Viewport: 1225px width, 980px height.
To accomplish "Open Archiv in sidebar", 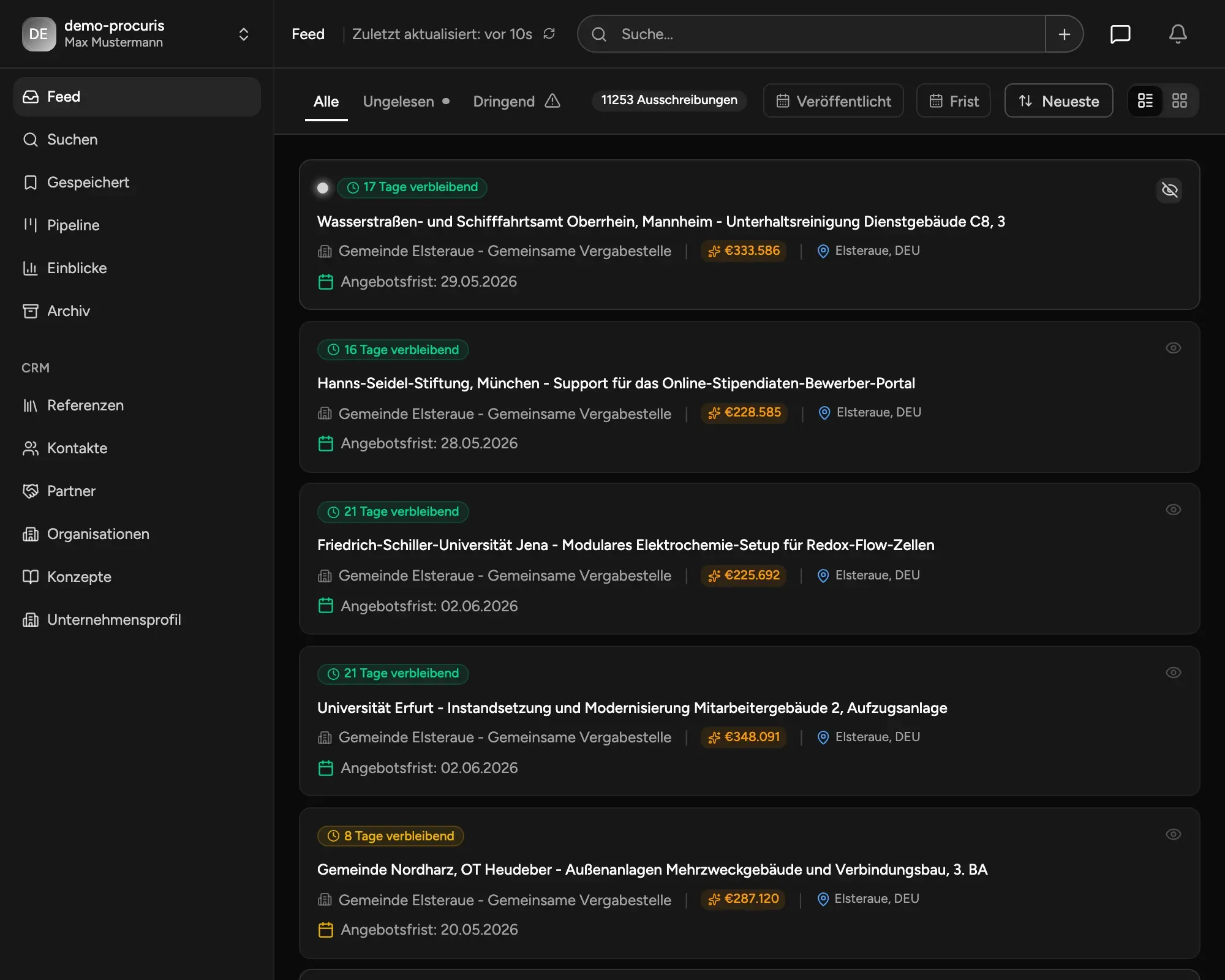I will pyautogui.click(x=137, y=311).
